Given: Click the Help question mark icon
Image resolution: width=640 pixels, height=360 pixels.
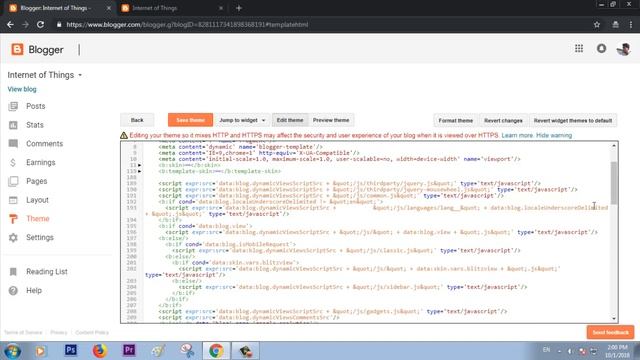Looking at the screenshot, I should pos(13,291).
